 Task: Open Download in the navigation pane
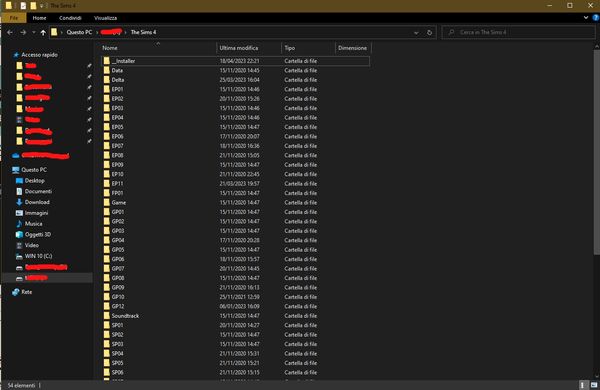point(37,202)
